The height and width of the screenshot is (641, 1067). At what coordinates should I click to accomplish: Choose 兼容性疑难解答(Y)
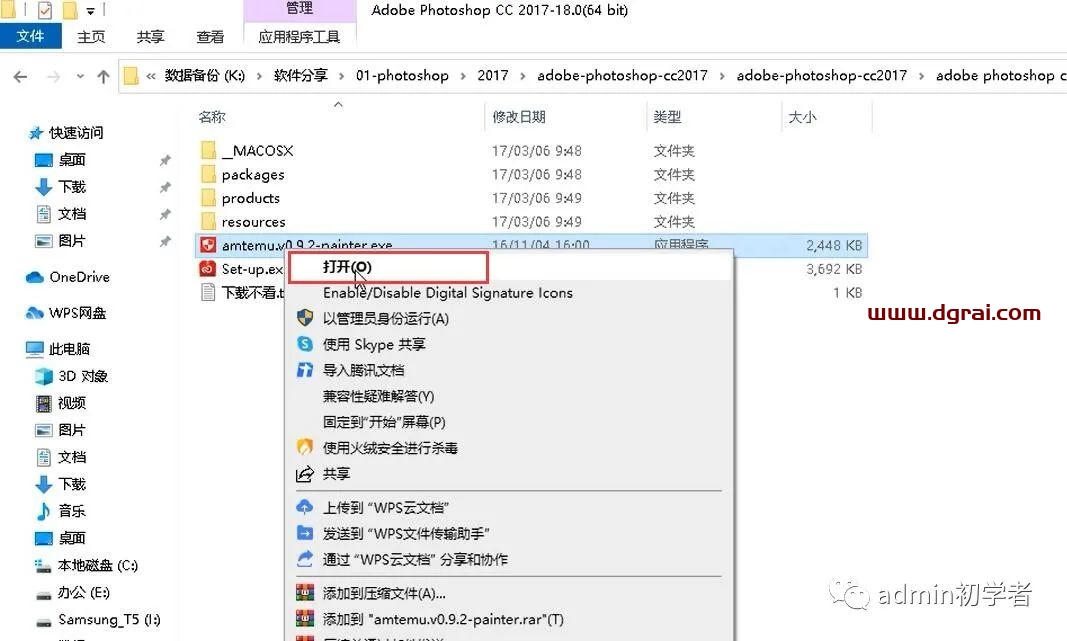point(378,396)
